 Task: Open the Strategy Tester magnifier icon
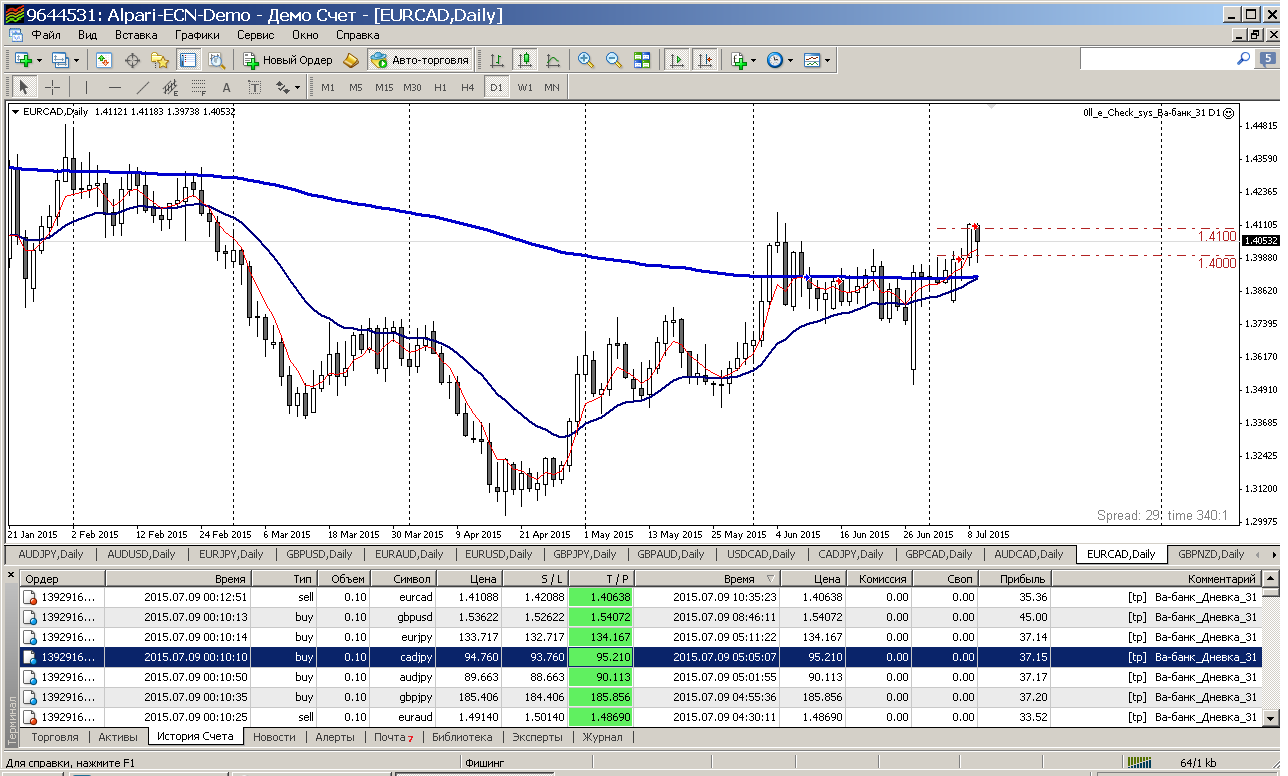[x=215, y=60]
